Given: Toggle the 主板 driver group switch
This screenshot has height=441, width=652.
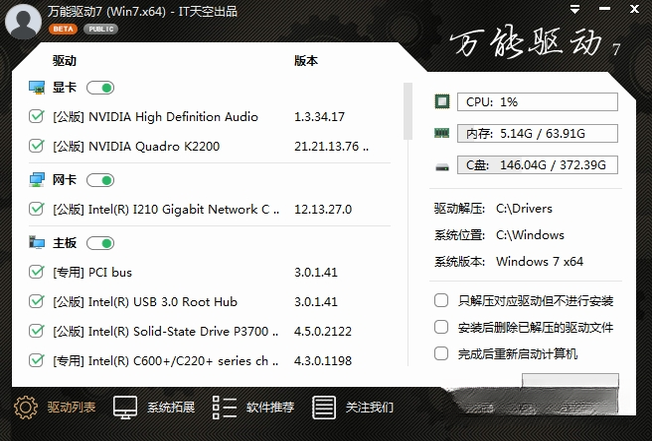Looking at the screenshot, I should [x=100, y=243].
